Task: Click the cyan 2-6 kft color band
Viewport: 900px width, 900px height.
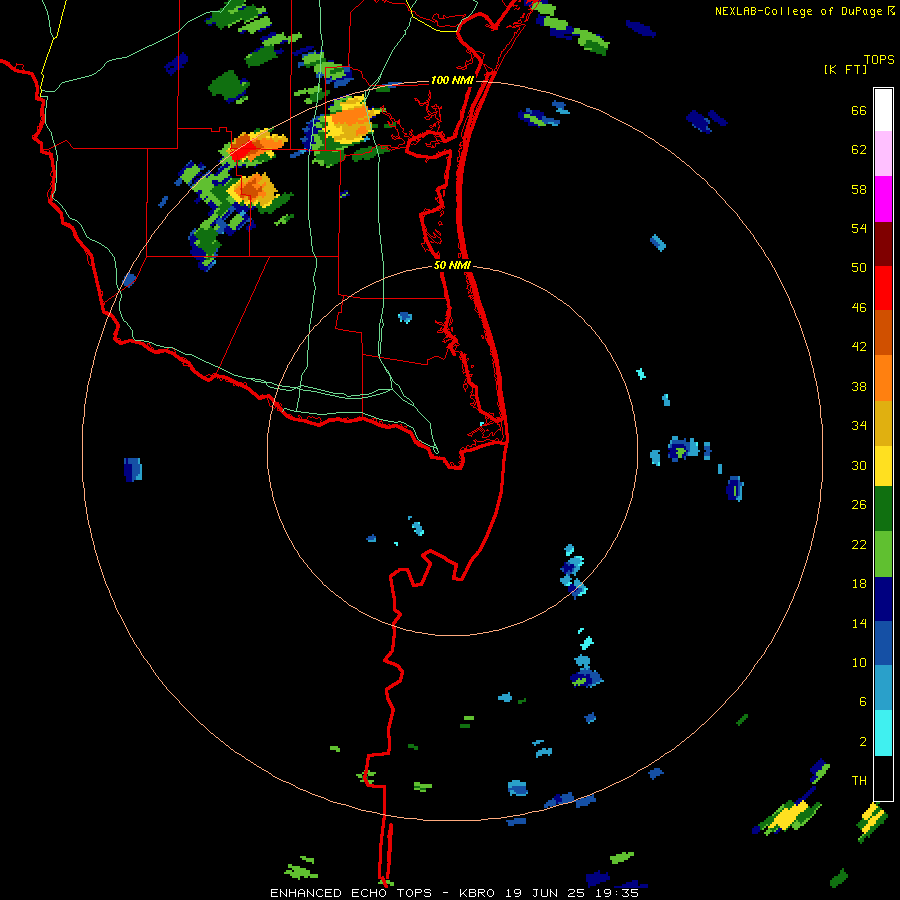Action: [x=883, y=733]
